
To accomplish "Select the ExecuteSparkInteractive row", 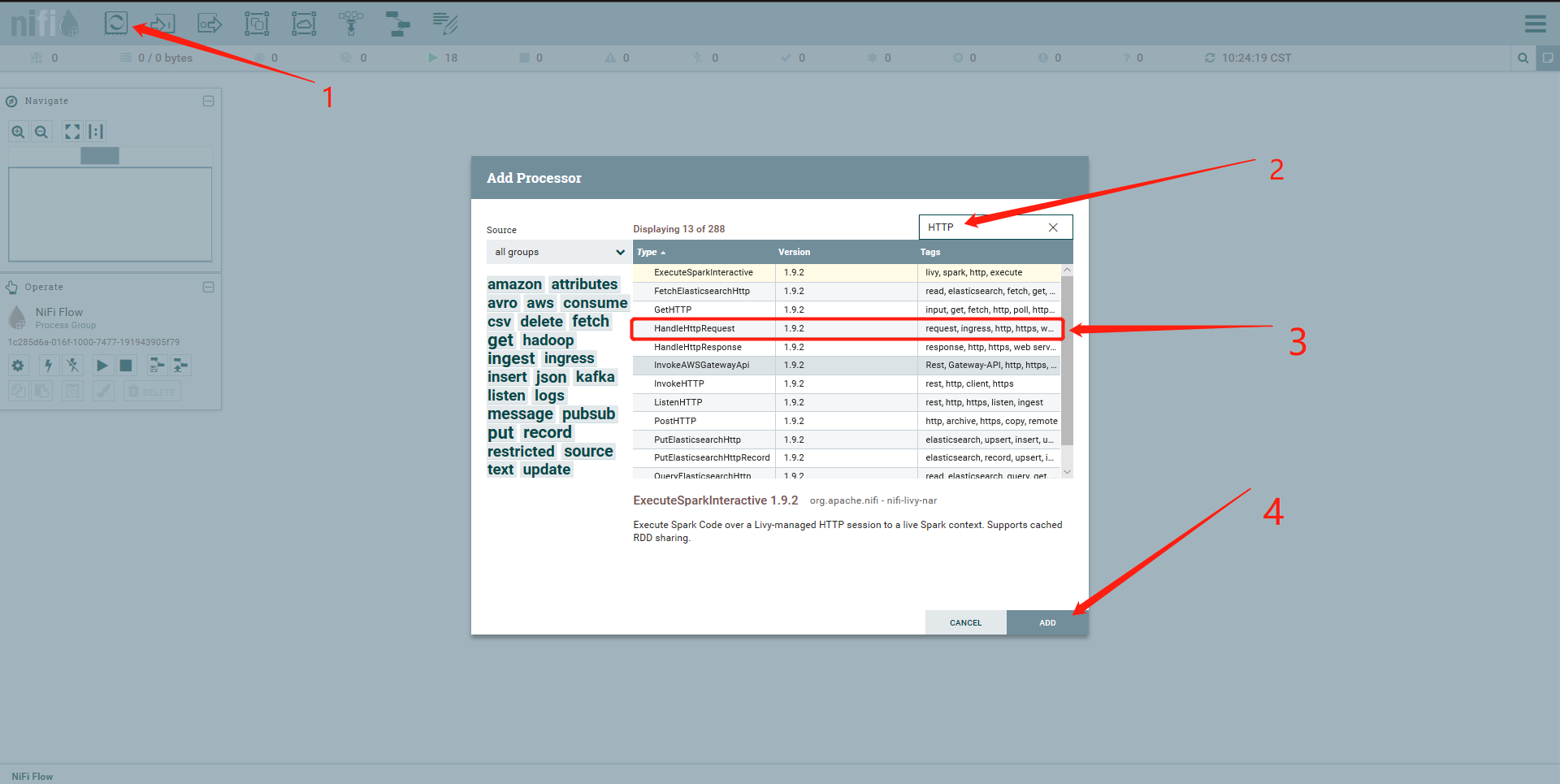I will [847, 273].
